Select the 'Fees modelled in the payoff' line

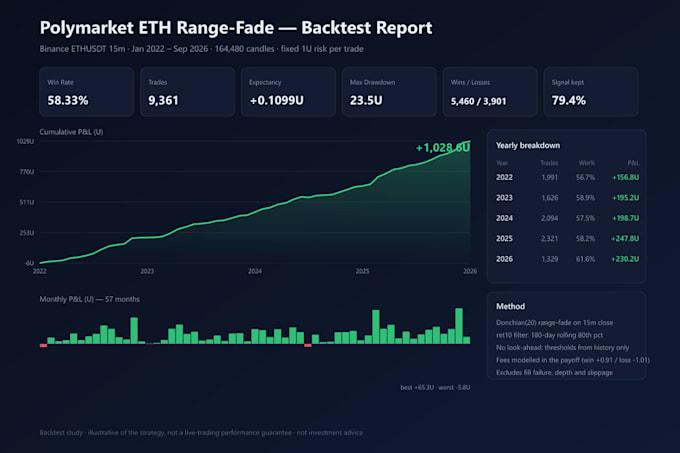coord(573,360)
